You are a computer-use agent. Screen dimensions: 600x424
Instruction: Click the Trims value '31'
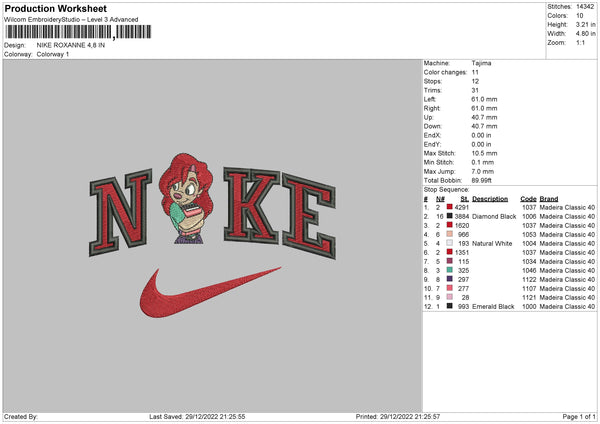tap(475, 91)
